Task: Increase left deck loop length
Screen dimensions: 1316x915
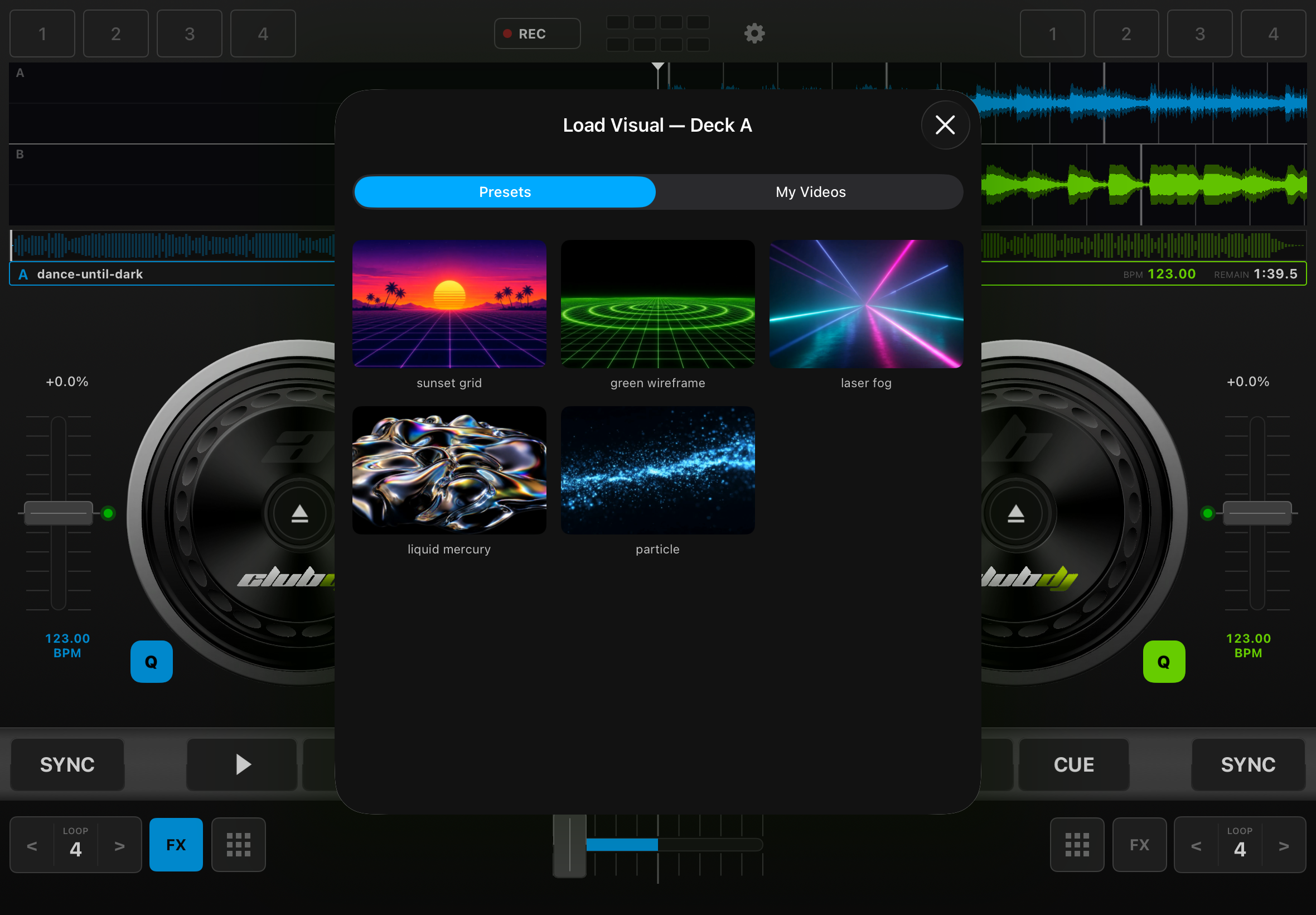Action: coord(119,846)
